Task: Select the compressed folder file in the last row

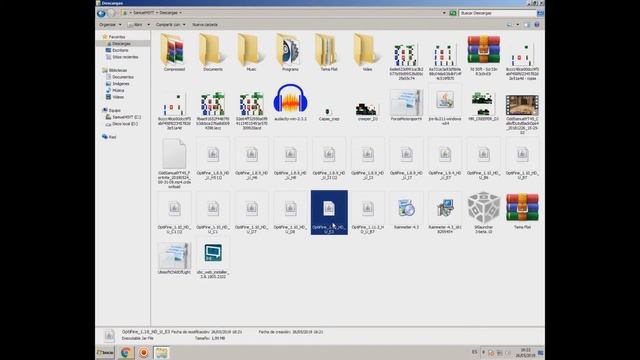Action: 174,257
